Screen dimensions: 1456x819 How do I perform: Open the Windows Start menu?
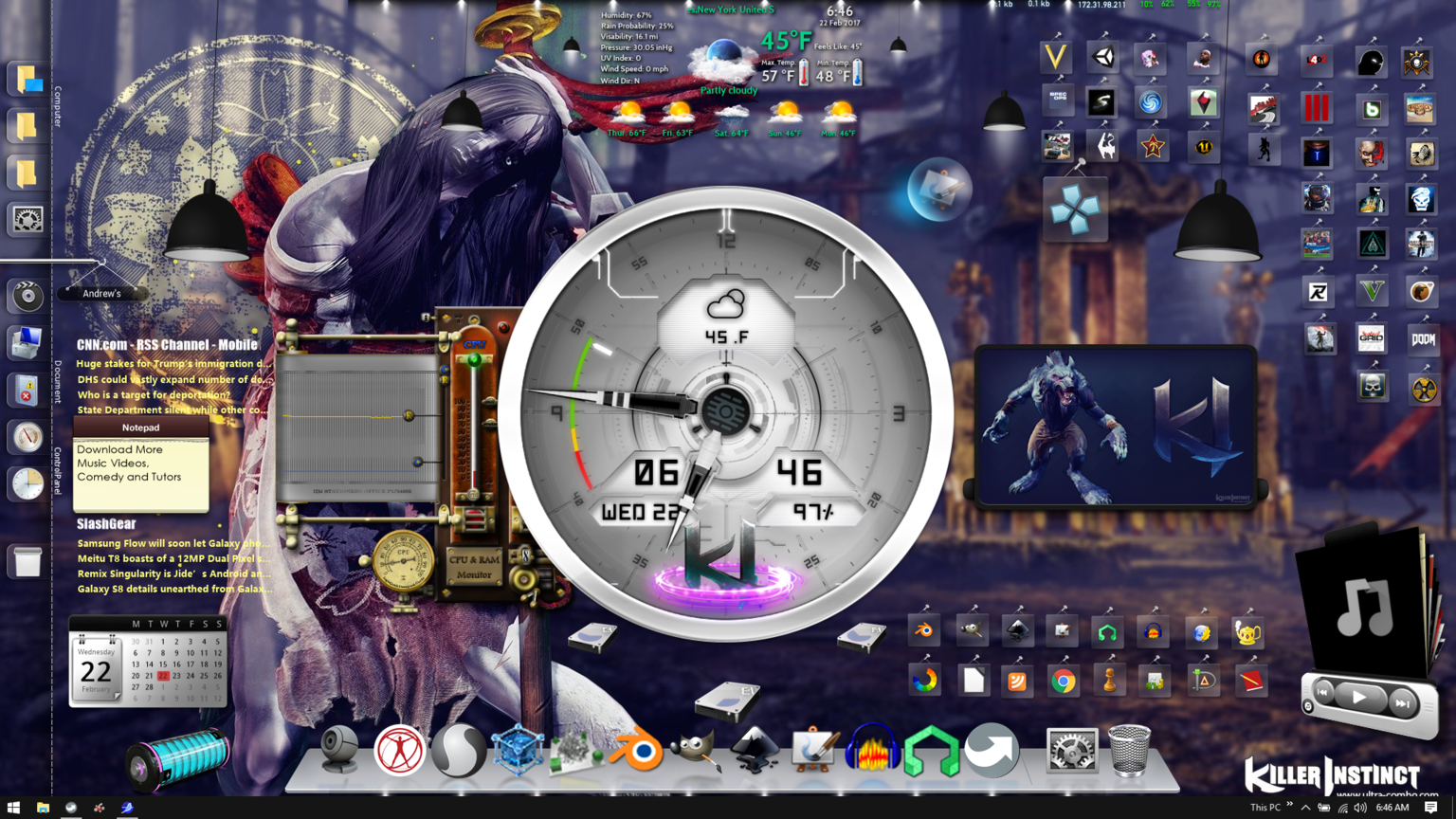13,808
